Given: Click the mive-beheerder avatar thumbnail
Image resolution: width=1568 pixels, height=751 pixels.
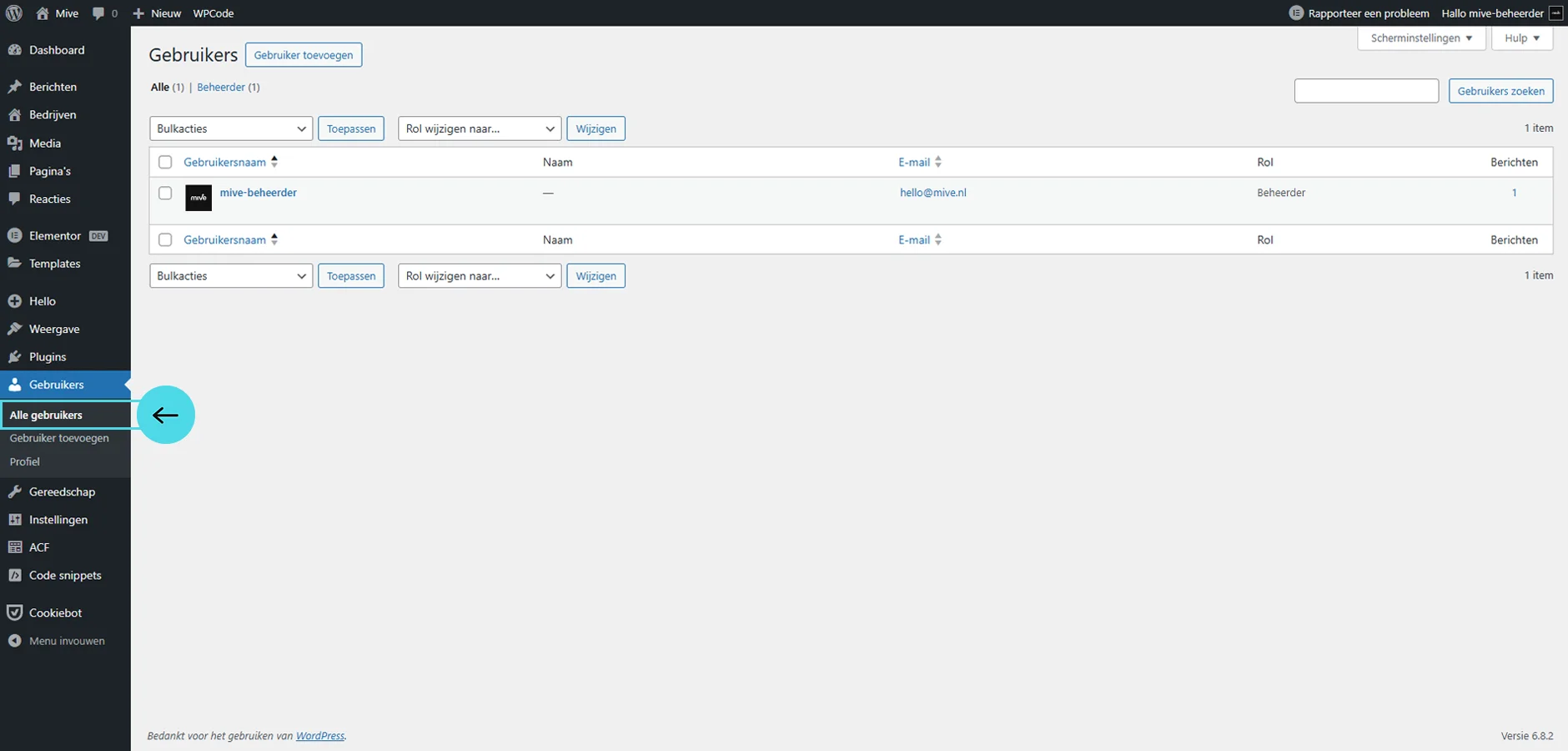Looking at the screenshot, I should click(199, 198).
